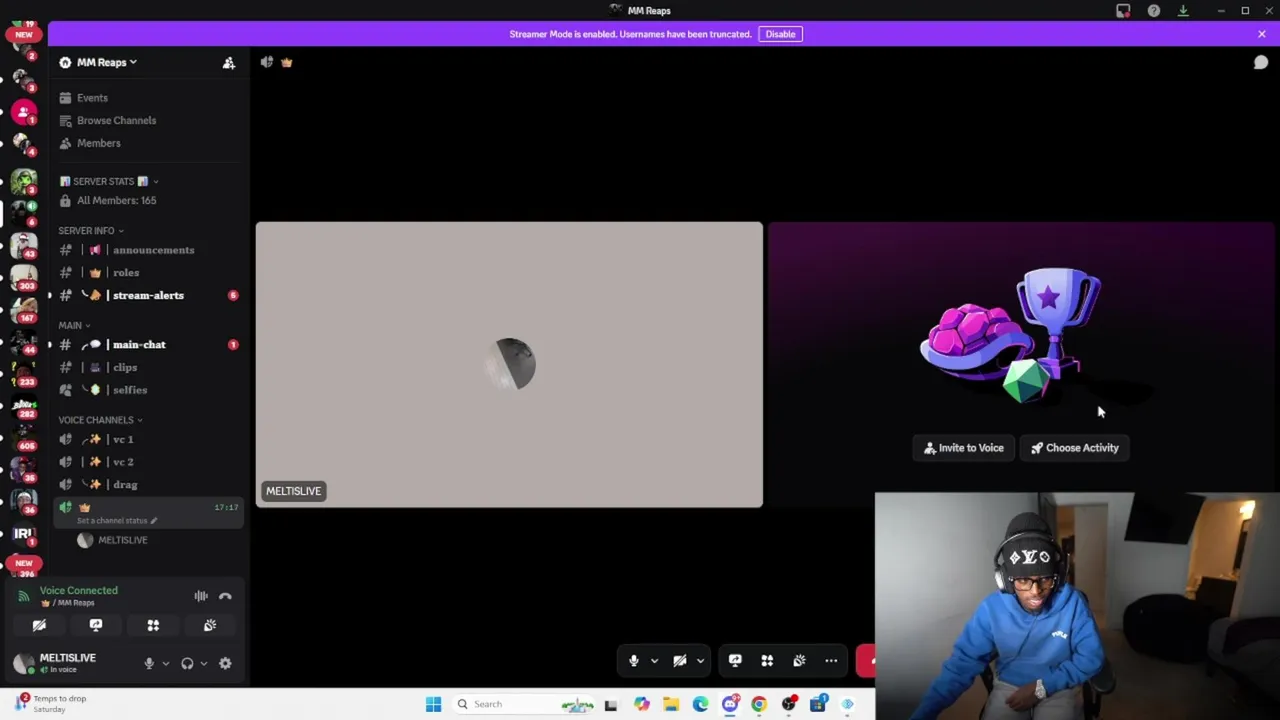Open Google Chrome from the taskbar

(x=759, y=704)
